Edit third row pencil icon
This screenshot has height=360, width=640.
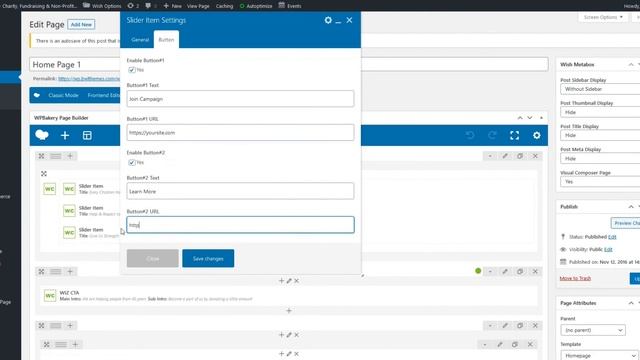click(x=505, y=326)
